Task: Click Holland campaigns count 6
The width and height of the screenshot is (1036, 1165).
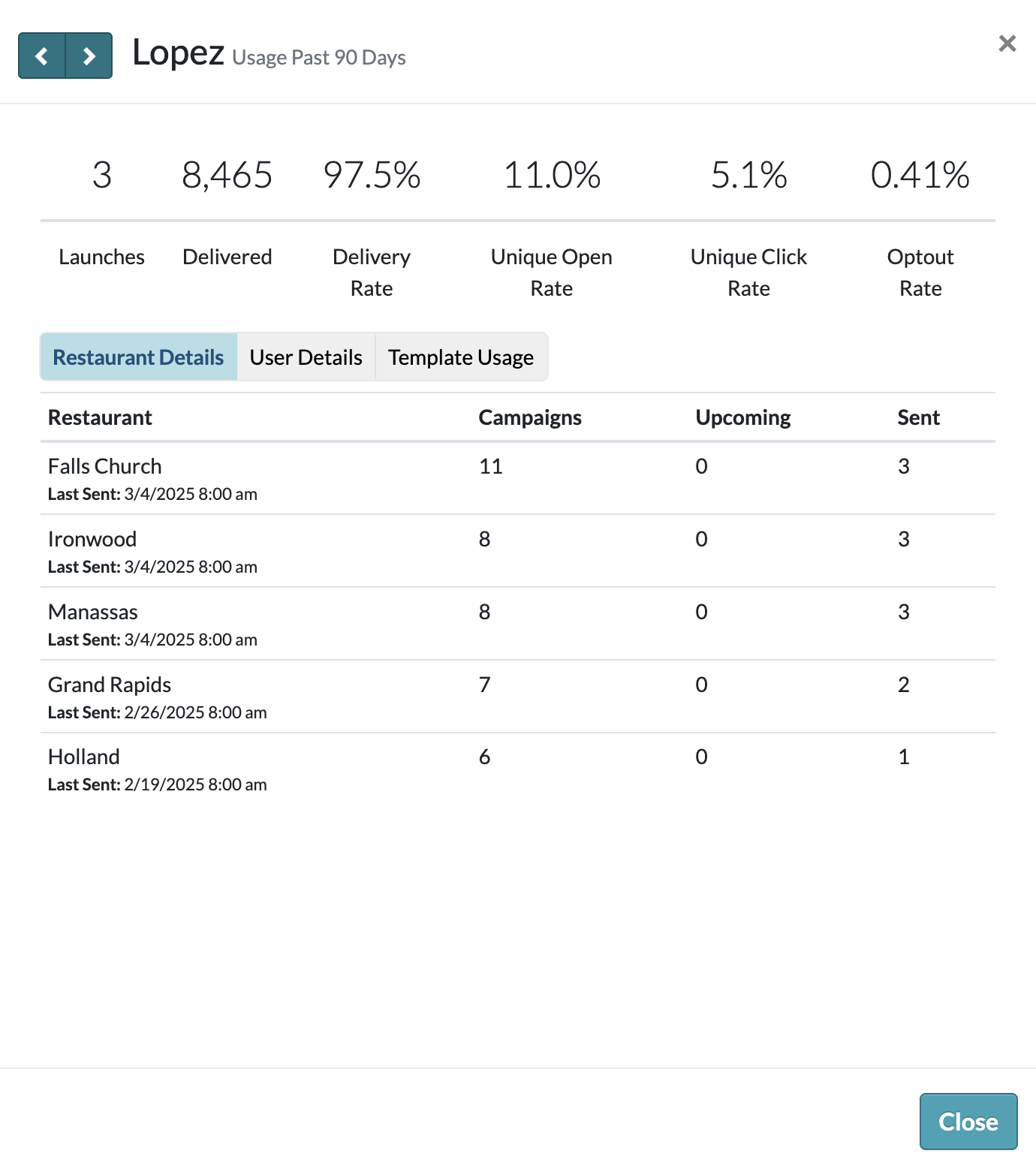Action: 485,757
